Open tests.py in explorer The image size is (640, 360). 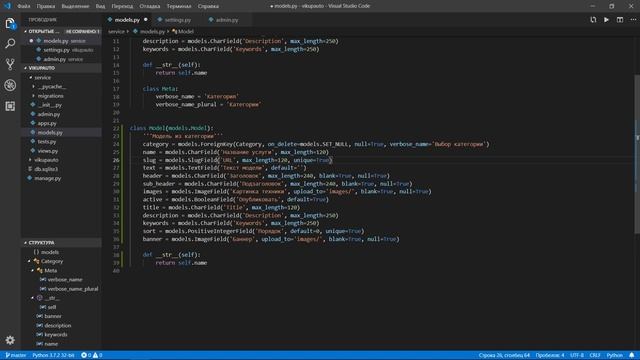[x=47, y=142]
